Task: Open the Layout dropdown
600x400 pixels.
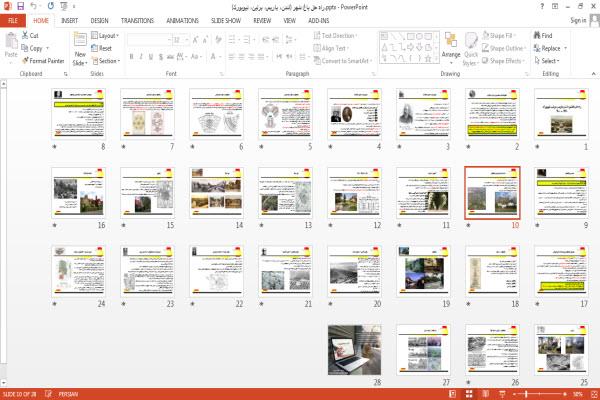Action: click(x=105, y=36)
